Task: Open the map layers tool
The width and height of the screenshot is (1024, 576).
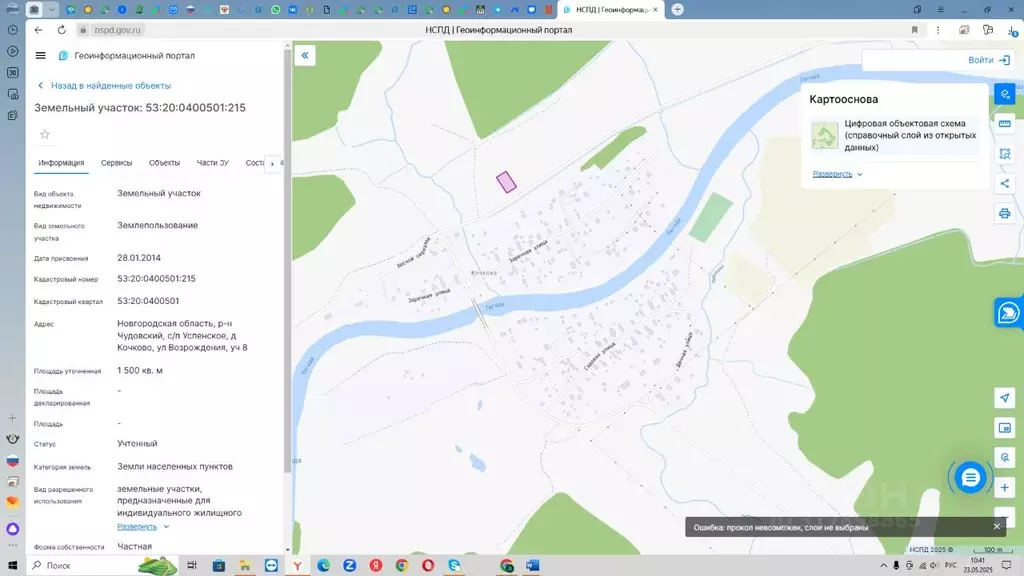Action: pos(1005,93)
